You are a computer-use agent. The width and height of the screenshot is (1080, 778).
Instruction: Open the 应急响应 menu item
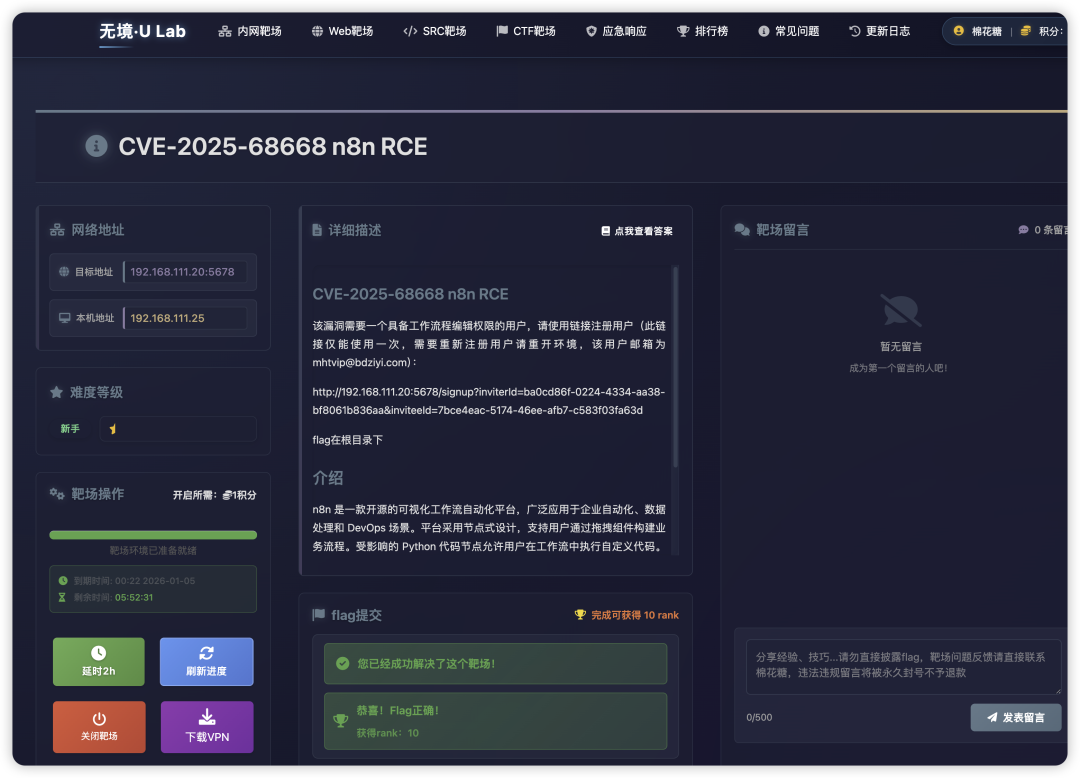tap(616, 31)
